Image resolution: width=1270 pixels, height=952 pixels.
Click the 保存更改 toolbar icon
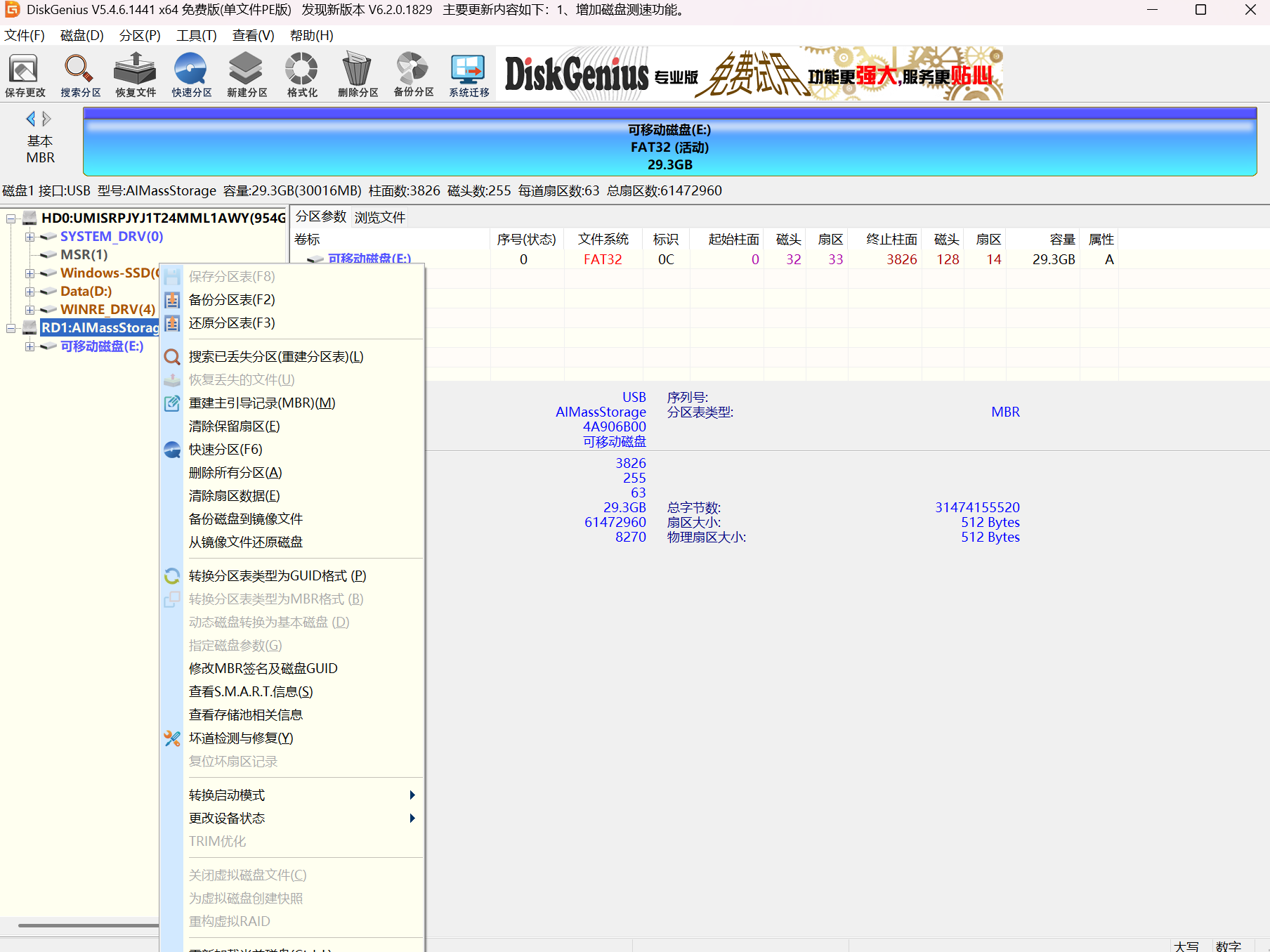[25, 74]
